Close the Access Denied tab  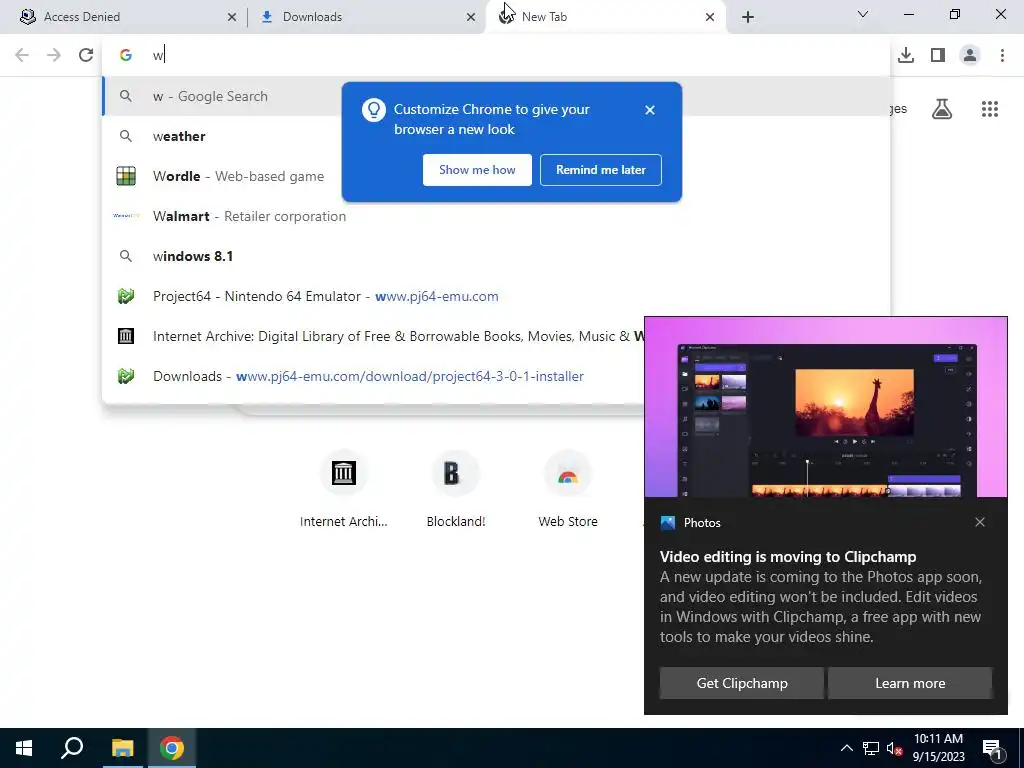(x=232, y=17)
